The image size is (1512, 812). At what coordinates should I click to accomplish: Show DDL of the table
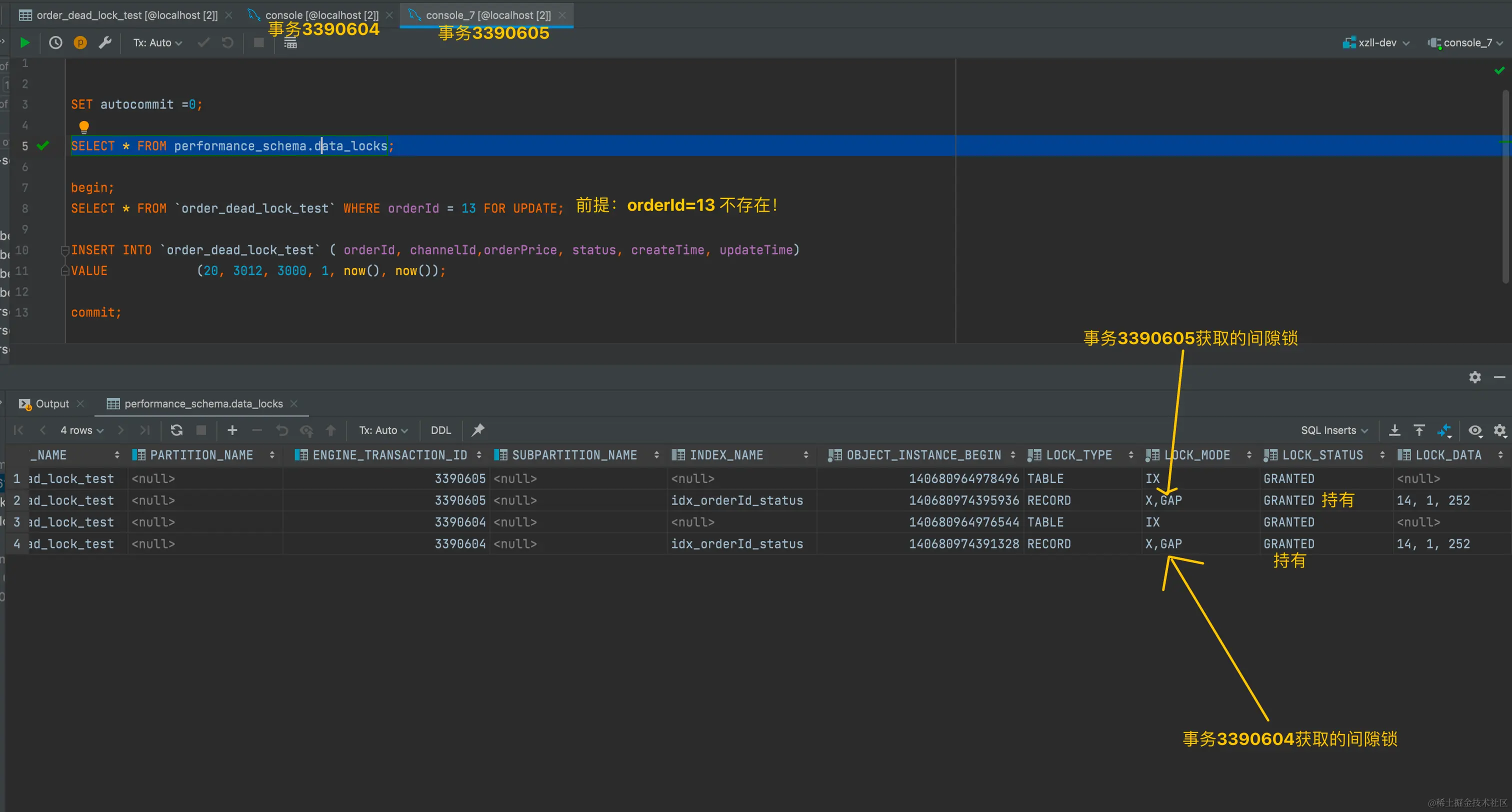(x=441, y=430)
